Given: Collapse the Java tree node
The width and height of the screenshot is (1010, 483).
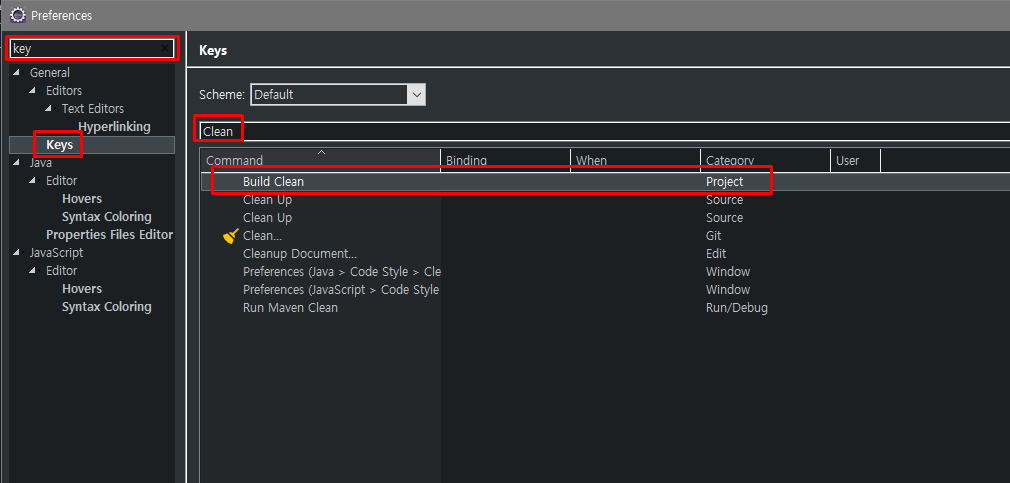Looking at the screenshot, I should point(16,162).
